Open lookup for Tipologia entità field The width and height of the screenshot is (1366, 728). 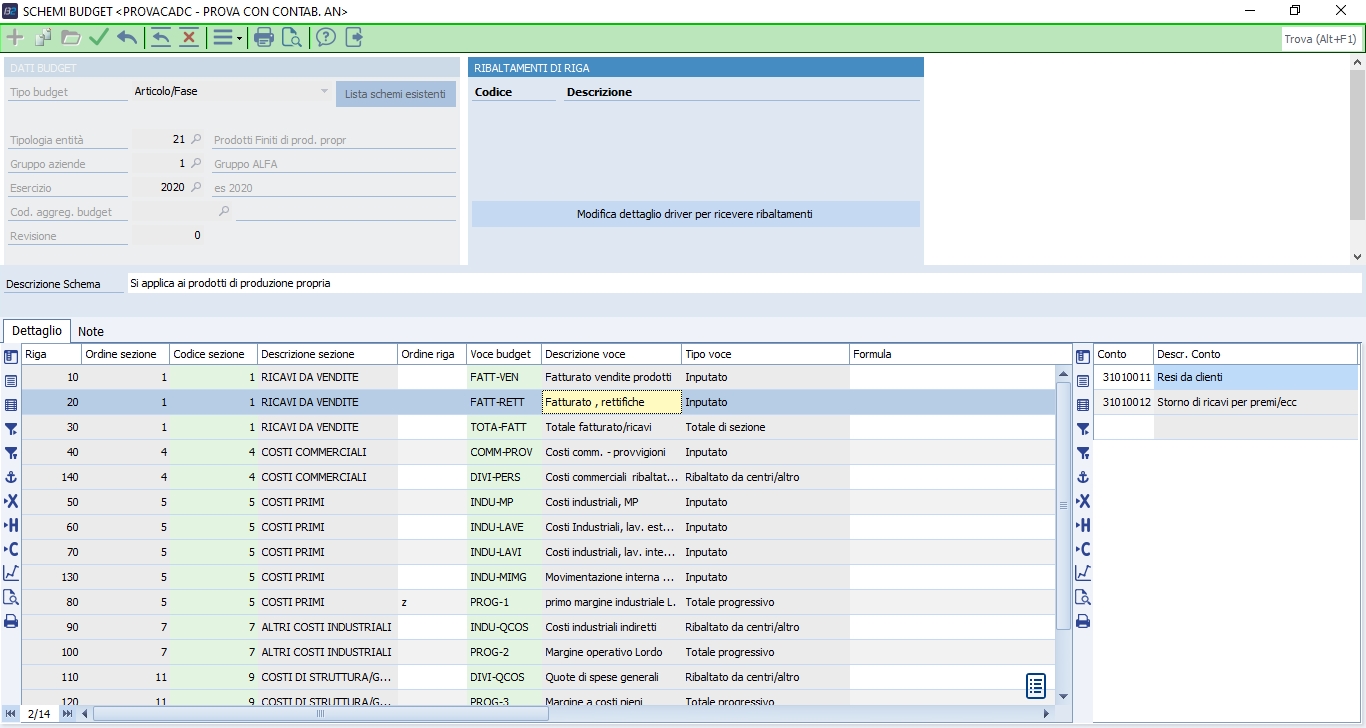coord(196,140)
